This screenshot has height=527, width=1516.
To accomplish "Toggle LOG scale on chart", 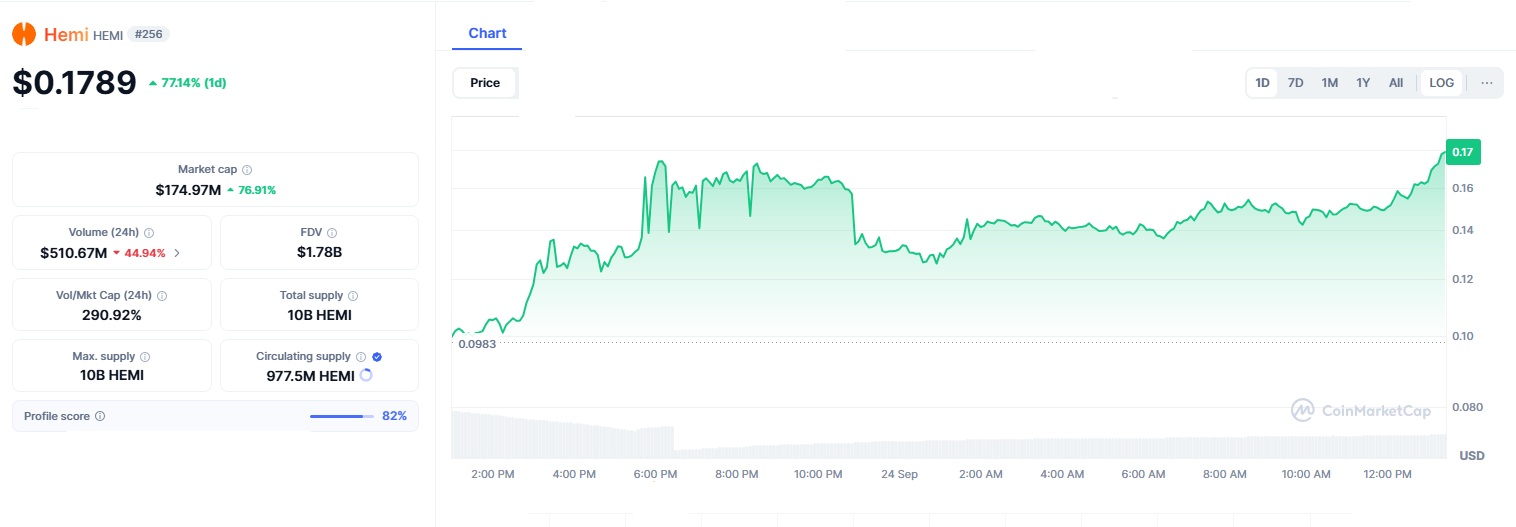I will coord(1442,83).
